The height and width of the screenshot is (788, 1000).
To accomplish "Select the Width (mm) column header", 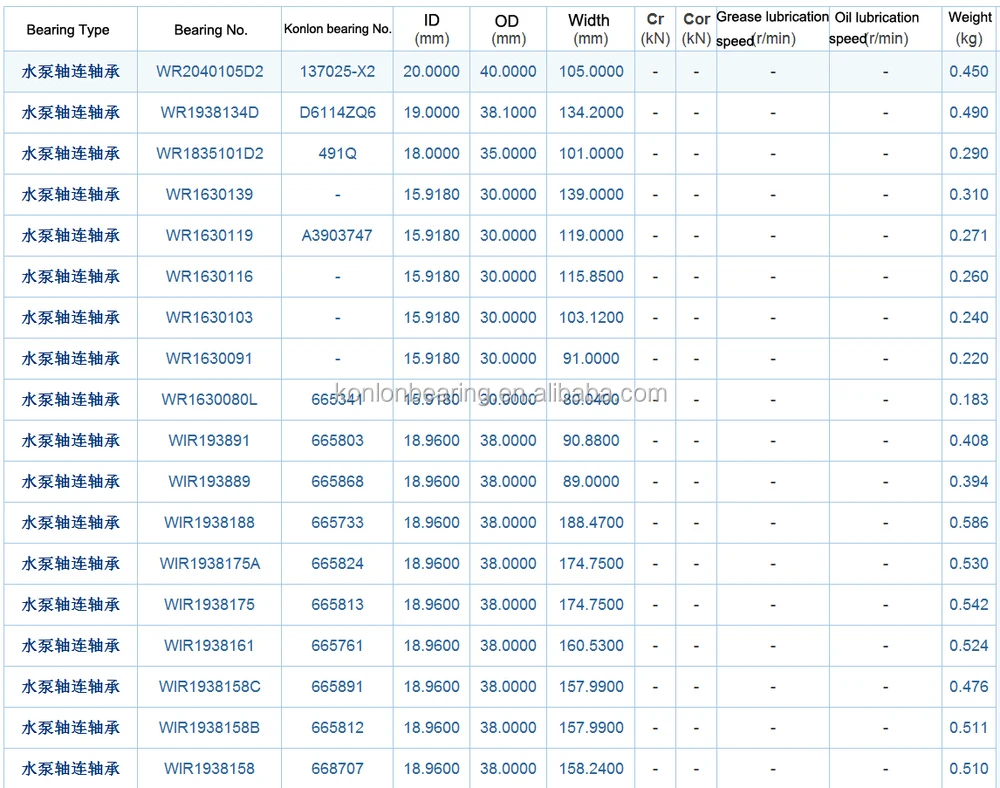I will [590, 29].
